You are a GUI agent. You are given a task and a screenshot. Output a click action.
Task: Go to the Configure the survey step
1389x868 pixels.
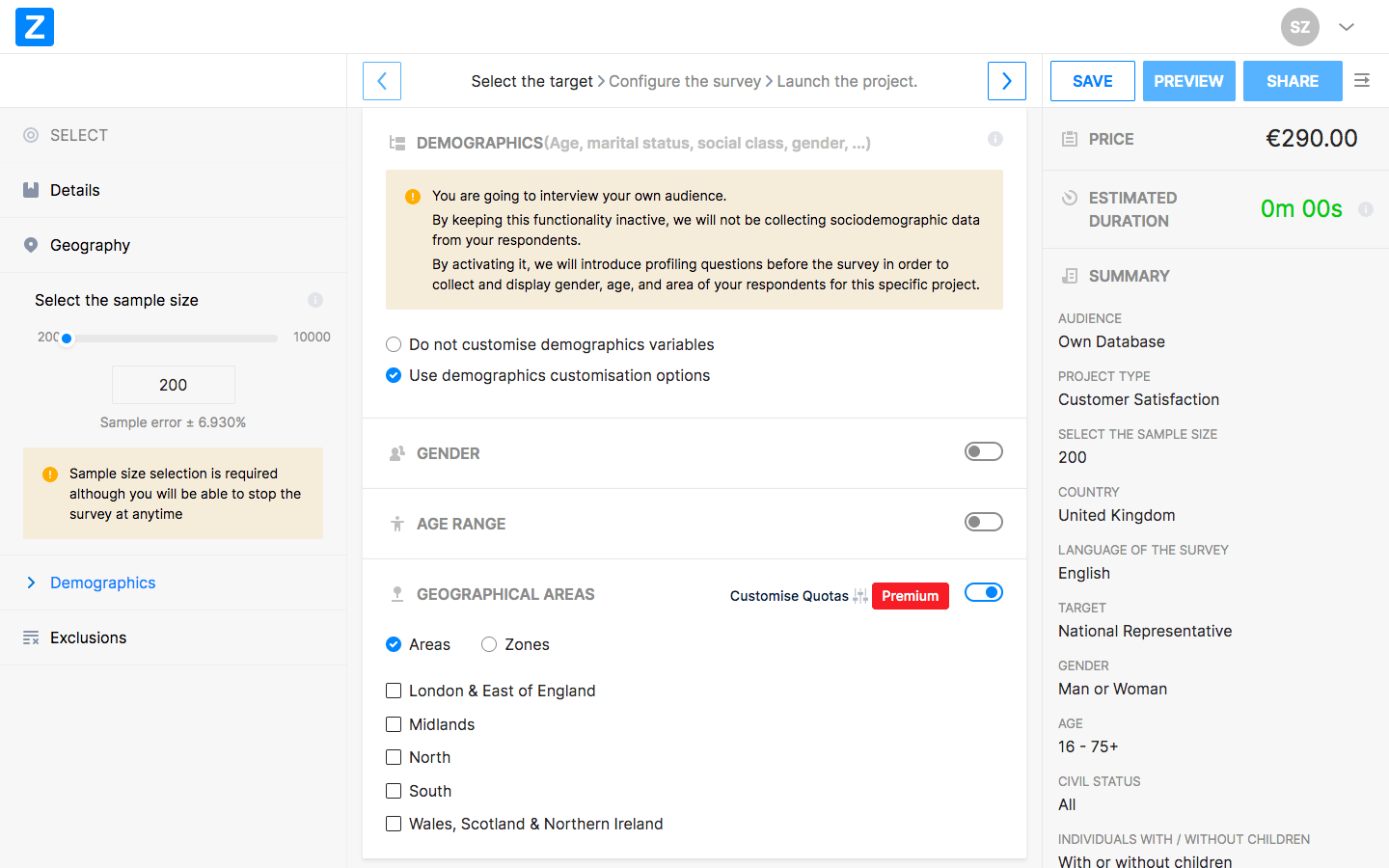(x=685, y=81)
